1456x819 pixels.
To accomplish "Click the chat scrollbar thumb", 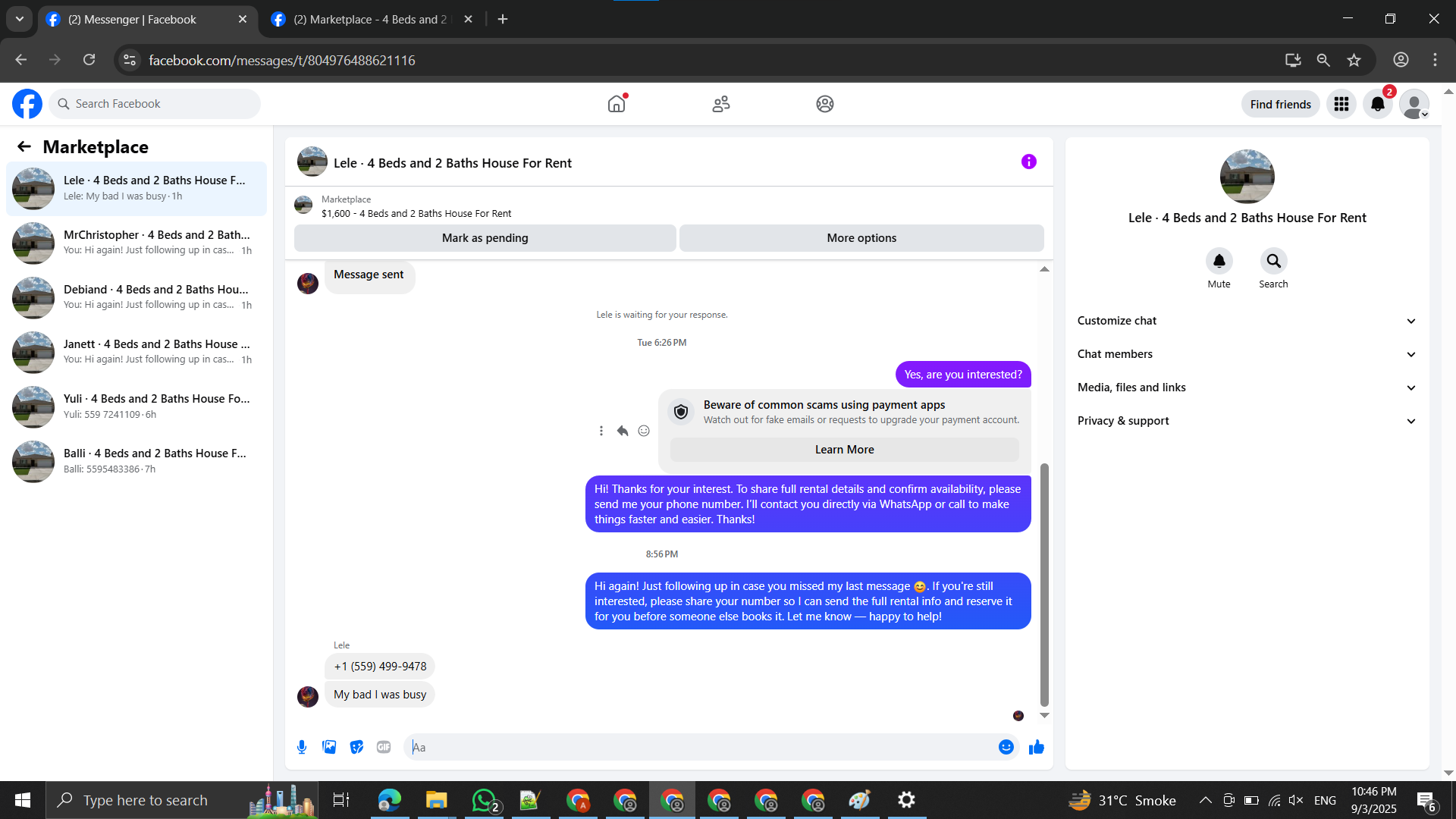I will pos(1044,584).
